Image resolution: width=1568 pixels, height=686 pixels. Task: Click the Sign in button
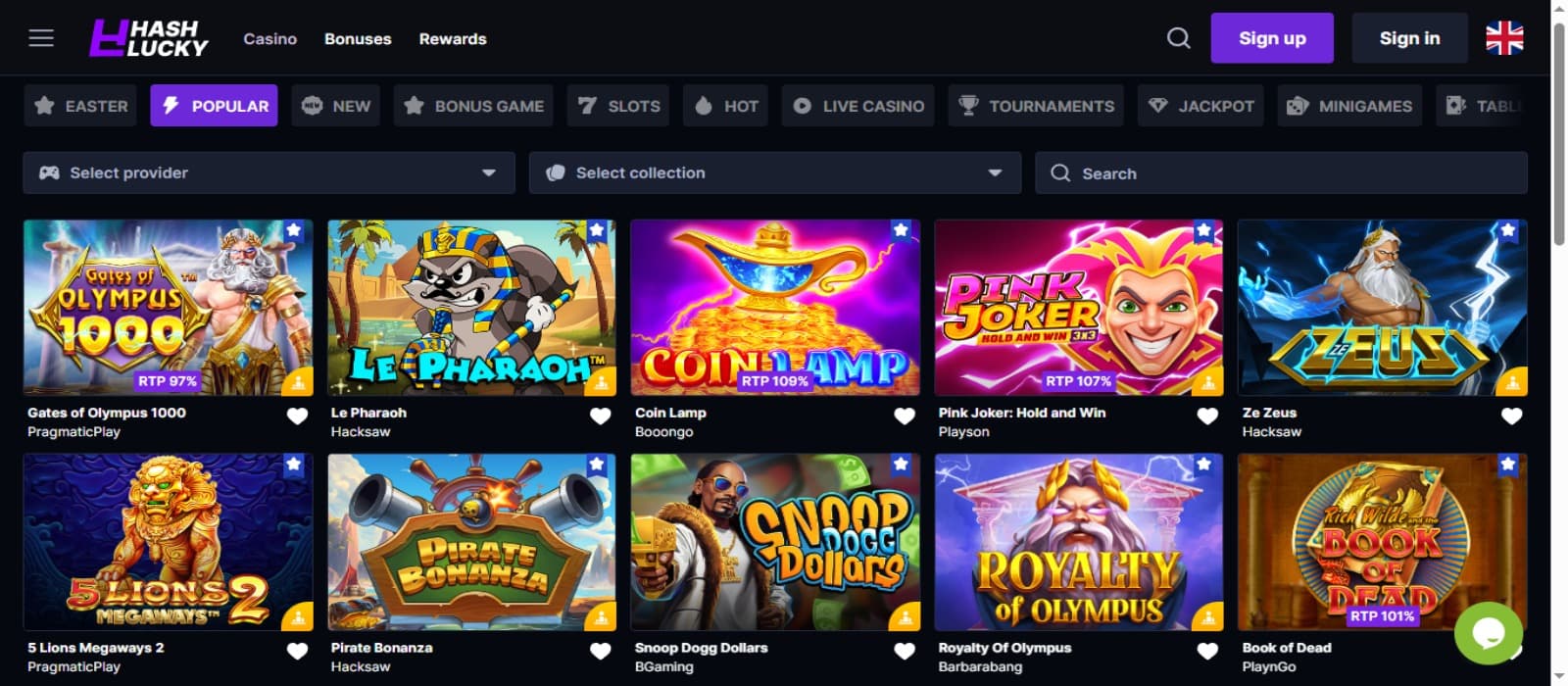[x=1409, y=38]
